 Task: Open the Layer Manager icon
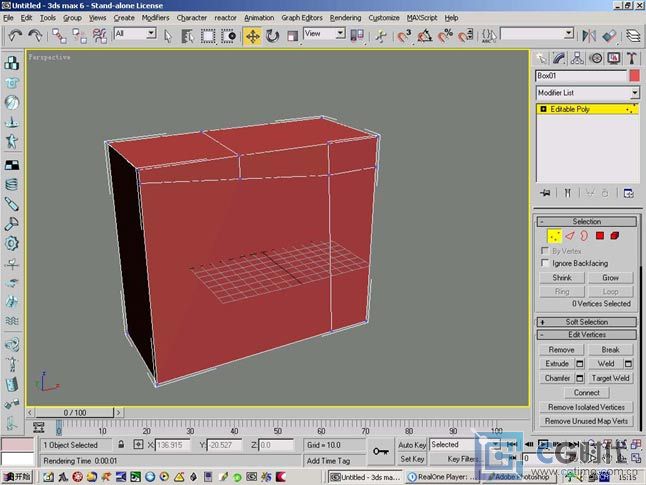pos(633,36)
